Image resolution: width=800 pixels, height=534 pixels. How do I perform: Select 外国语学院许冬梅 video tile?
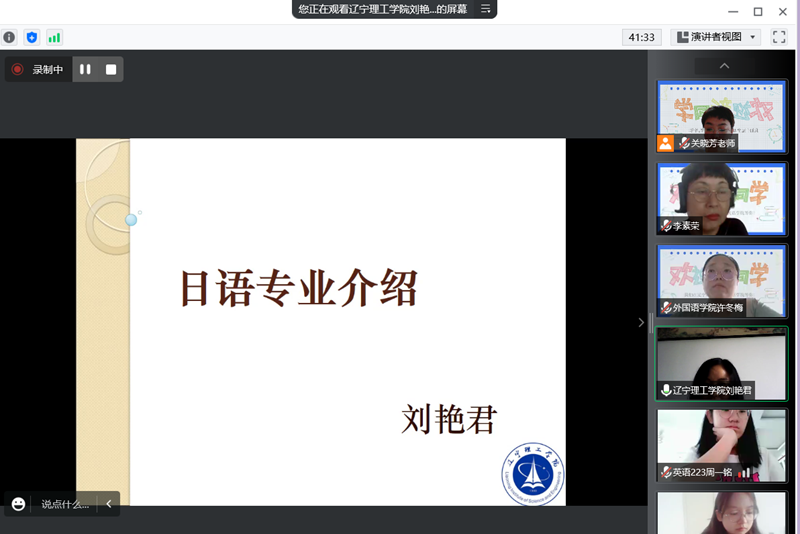[721, 281]
